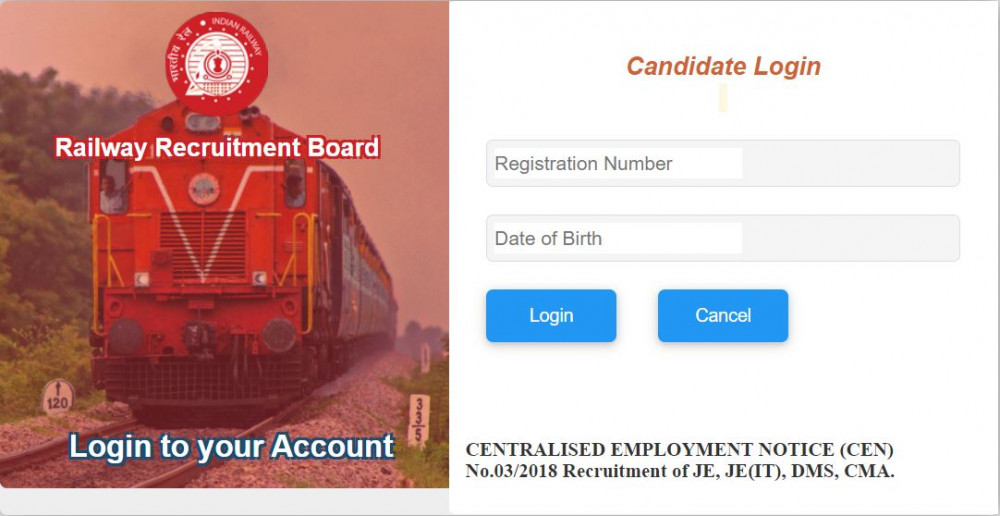Focus the Registration Number input field
The width and height of the screenshot is (1000, 516).
point(723,164)
